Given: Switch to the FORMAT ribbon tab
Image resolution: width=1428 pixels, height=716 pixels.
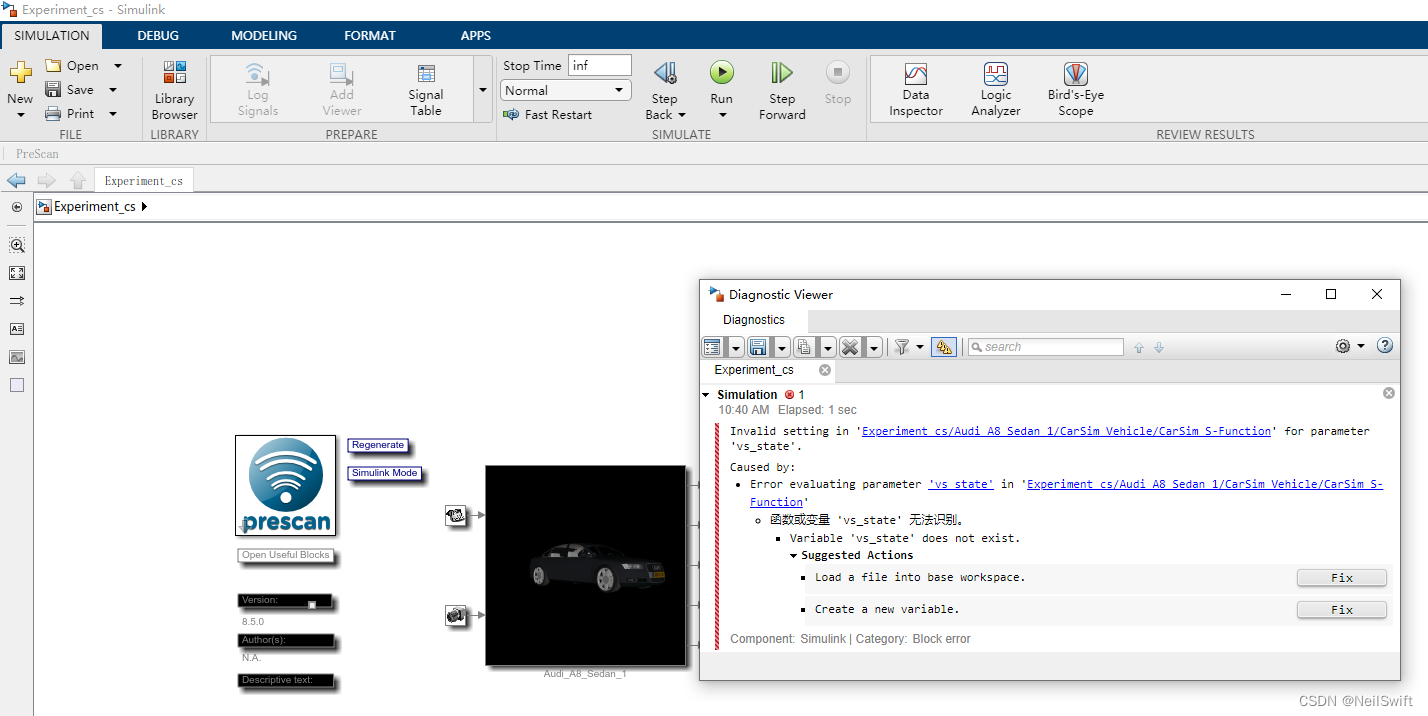Looking at the screenshot, I should click(x=370, y=35).
